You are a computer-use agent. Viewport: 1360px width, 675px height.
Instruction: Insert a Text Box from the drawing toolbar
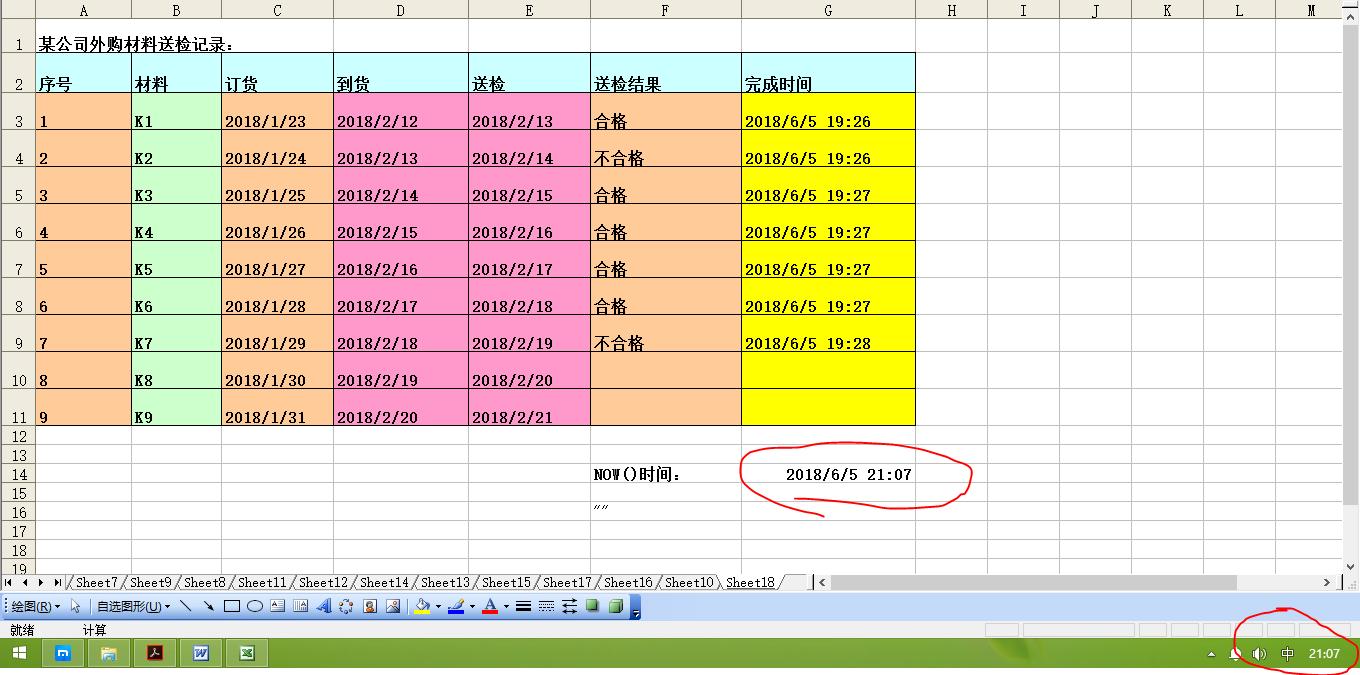278,606
